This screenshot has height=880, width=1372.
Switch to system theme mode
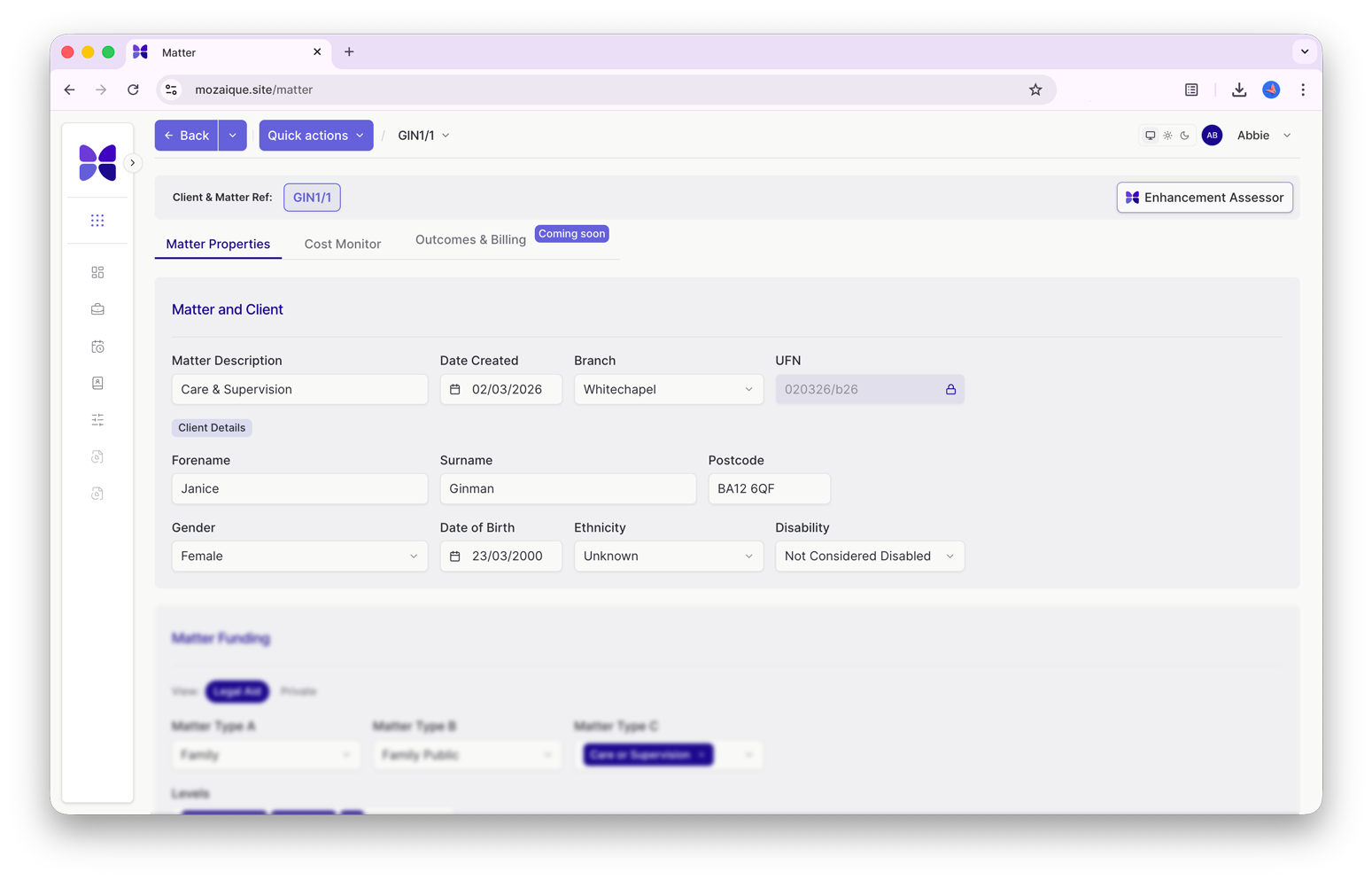pos(1150,136)
